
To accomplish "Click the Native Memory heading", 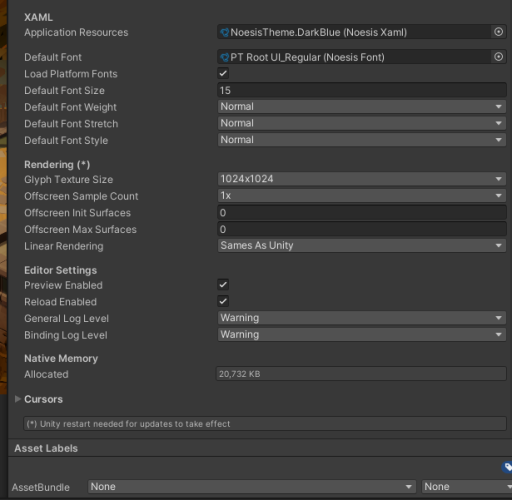I will [61, 358].
